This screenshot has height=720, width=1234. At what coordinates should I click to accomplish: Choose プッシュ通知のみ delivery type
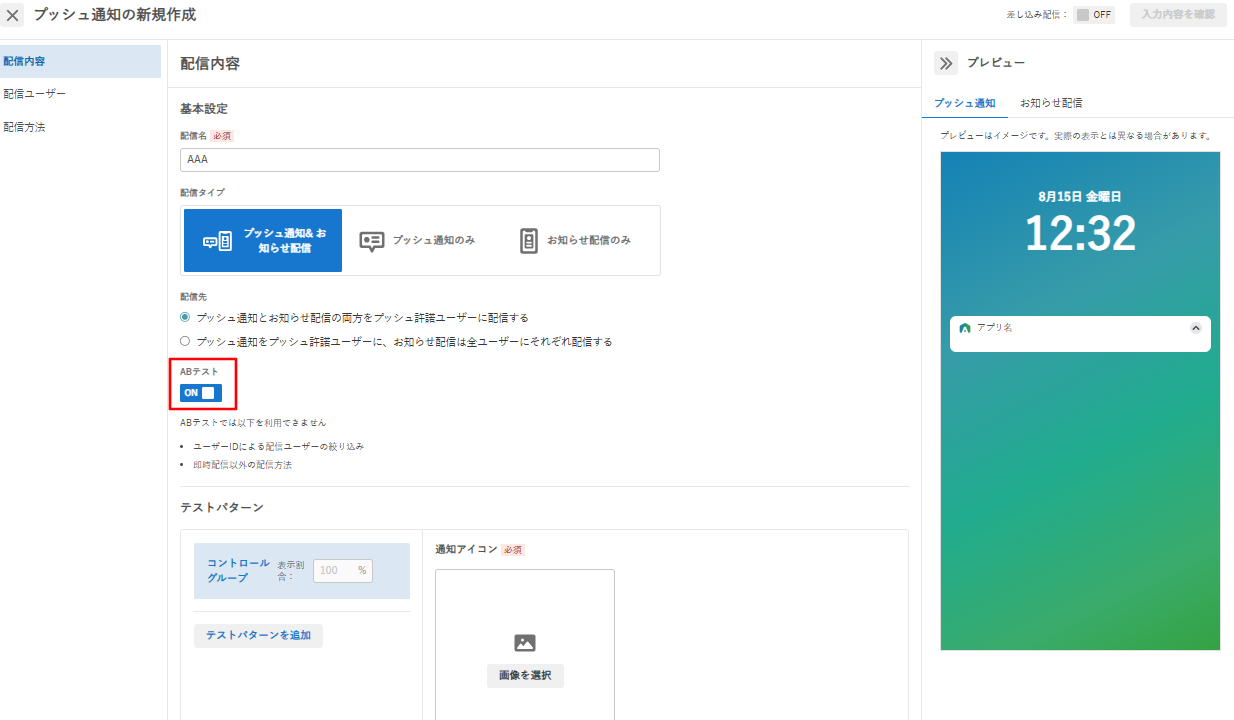pyautogui.click(x=418, y=240)
